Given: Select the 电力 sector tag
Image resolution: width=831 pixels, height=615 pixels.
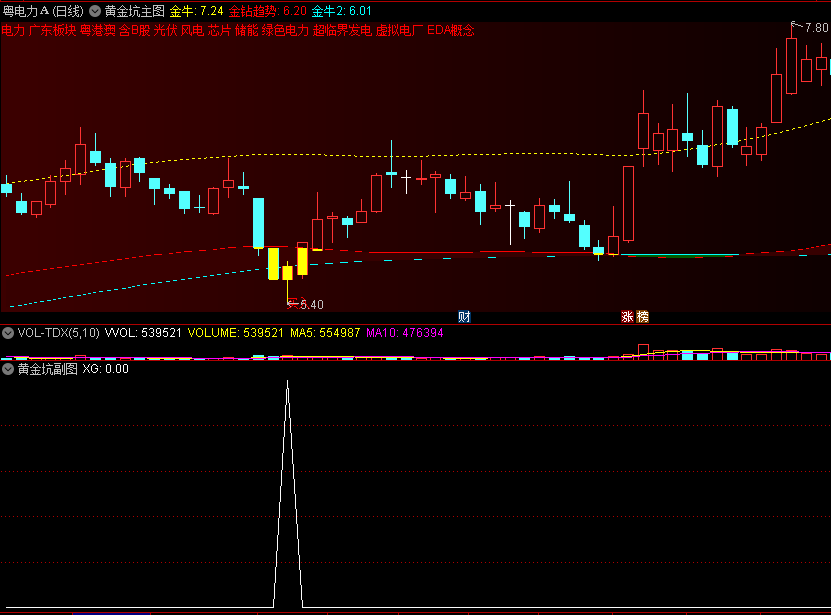Looking at the screenshot, I should (13, 31).
